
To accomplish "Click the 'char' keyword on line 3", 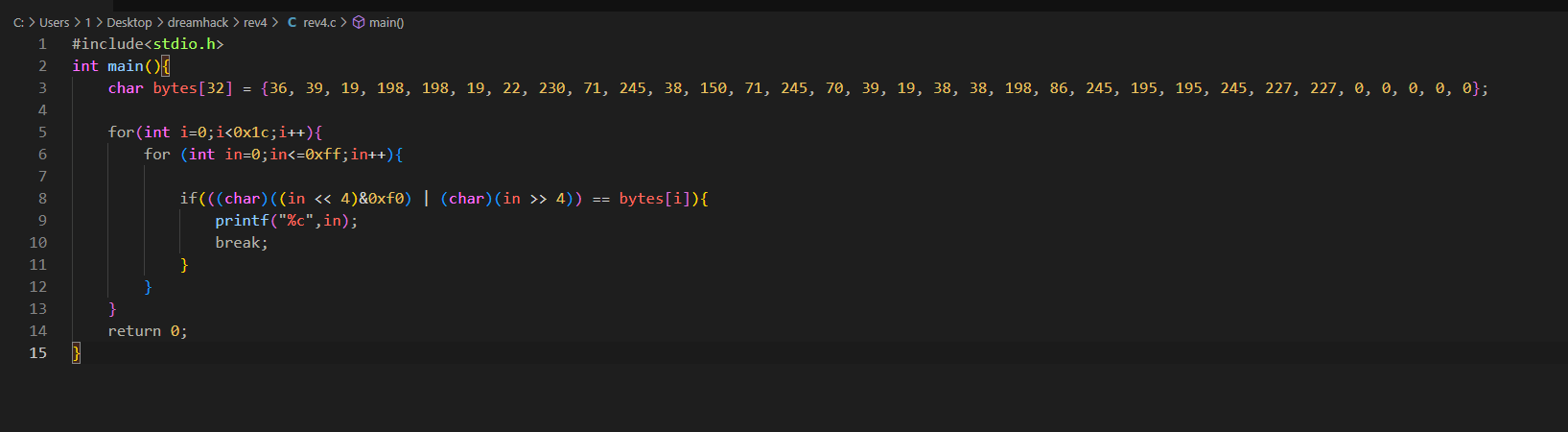I will coord(126,88).
